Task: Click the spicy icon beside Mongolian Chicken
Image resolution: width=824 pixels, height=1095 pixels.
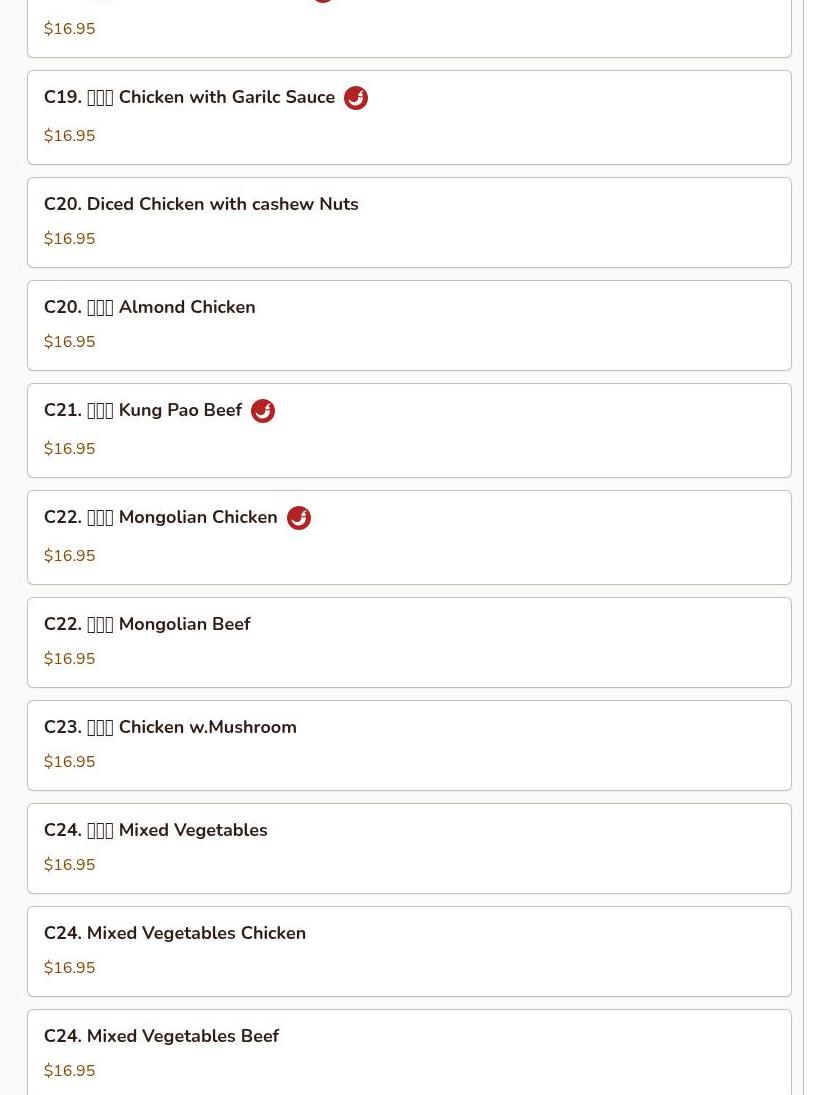Action: click(x=299, y=517)
